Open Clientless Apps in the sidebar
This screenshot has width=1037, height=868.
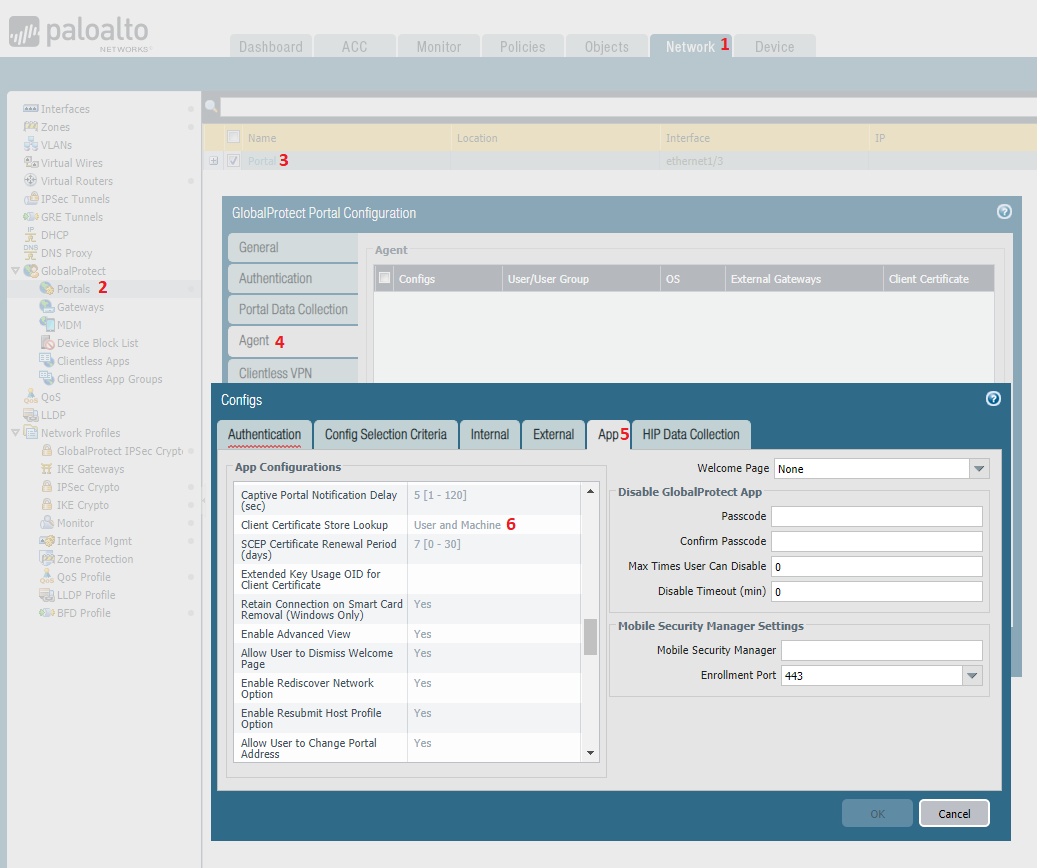coord(92,360)
